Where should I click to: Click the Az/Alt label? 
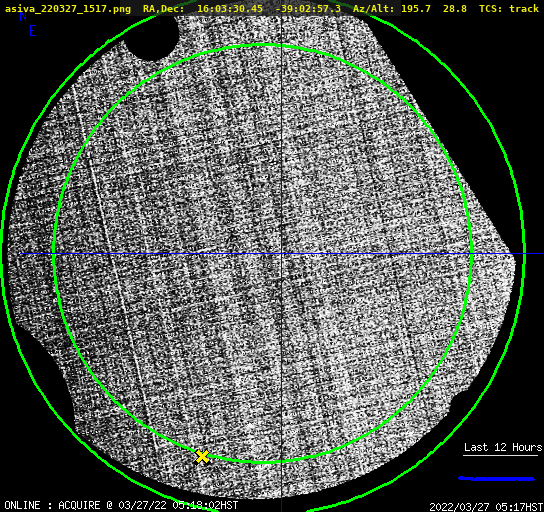click(x=374, y=9)
